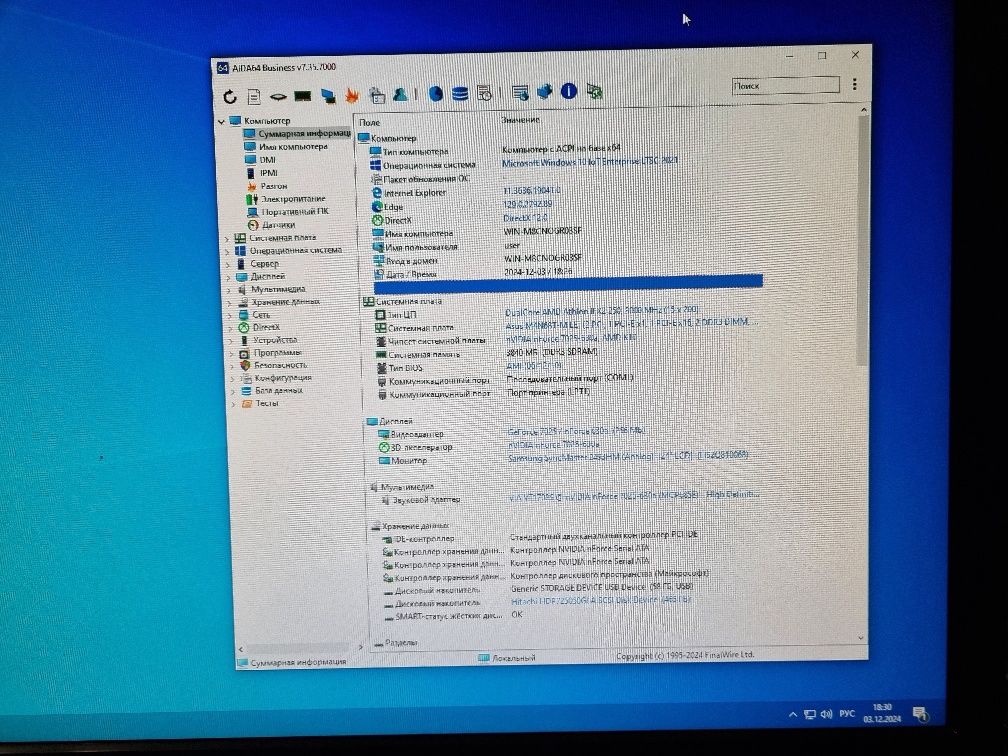Expand the Дисплей tree node

pos(229,277)
